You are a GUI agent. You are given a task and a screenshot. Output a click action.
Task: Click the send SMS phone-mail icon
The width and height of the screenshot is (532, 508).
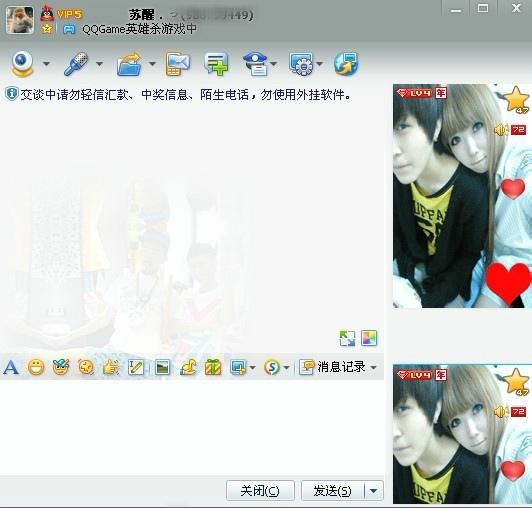177,63
